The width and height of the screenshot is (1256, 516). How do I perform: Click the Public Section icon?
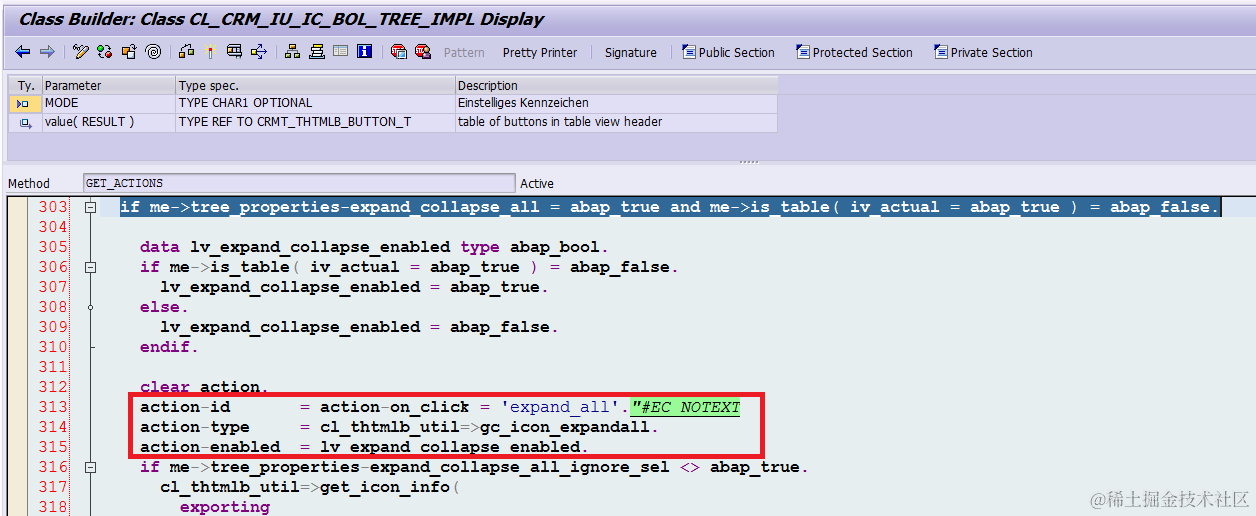tap(689, 52)
